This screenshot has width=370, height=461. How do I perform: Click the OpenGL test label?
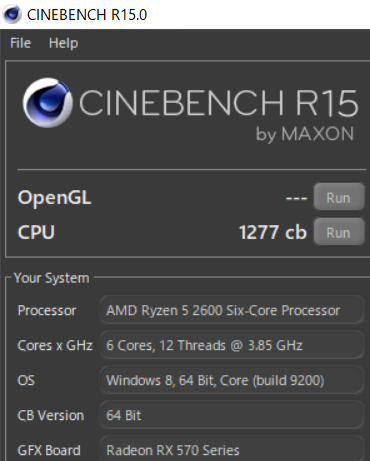pyautogui.click(x=54, y=198)
